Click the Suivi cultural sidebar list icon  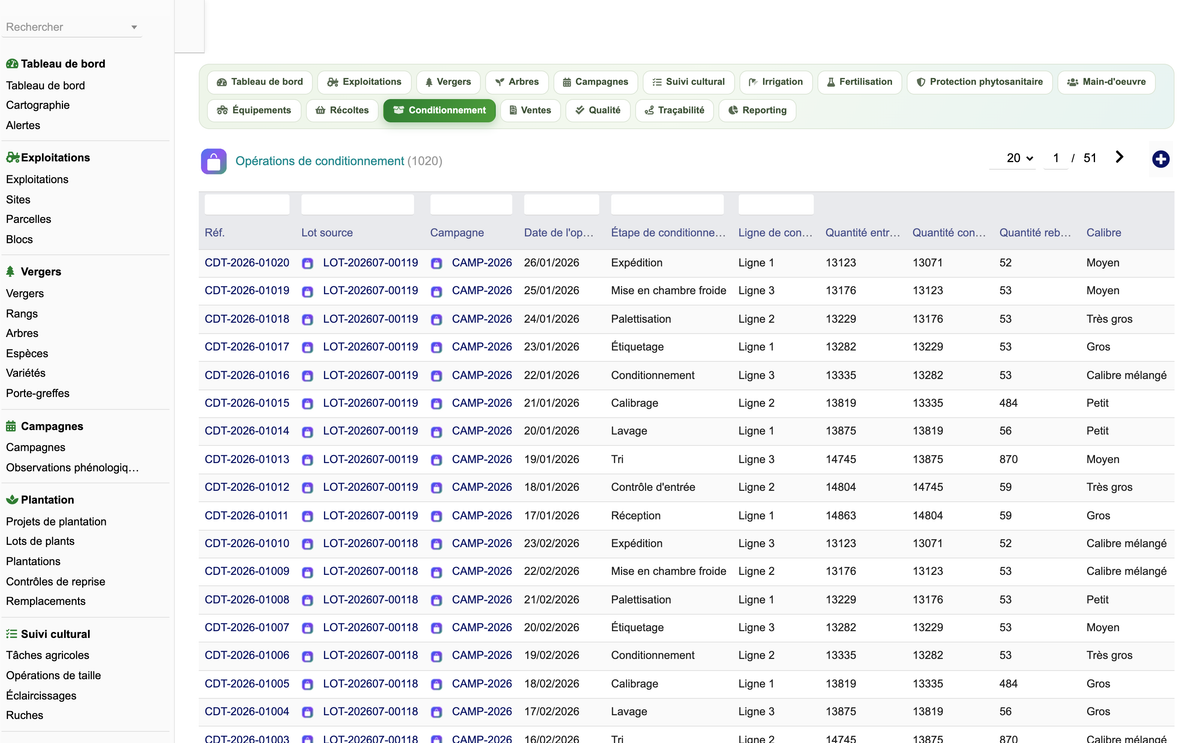[12, 634]
